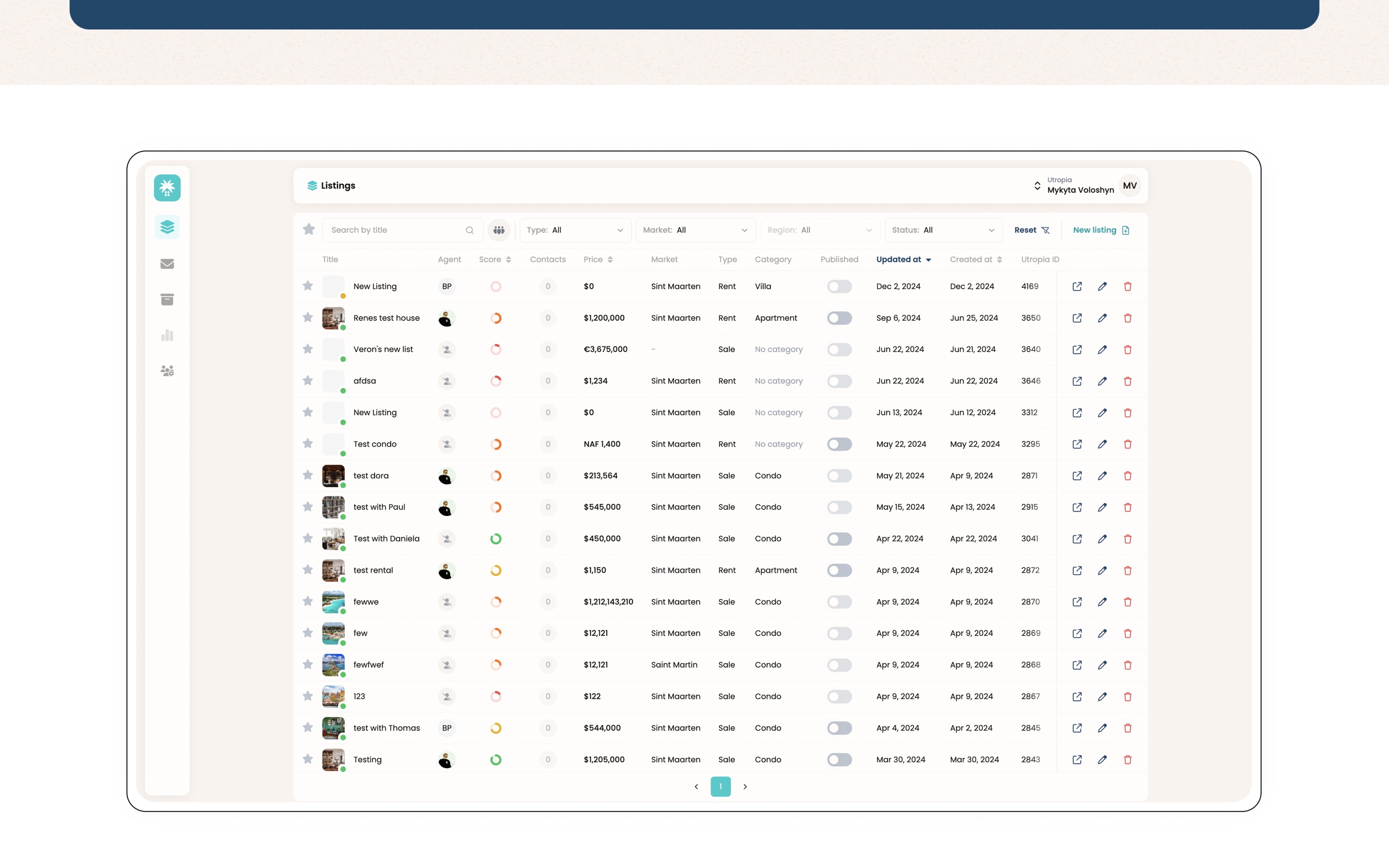Screen dimensions: 1389x868
Task: Delete the afdsa listing
Action: pos(1127,381)
